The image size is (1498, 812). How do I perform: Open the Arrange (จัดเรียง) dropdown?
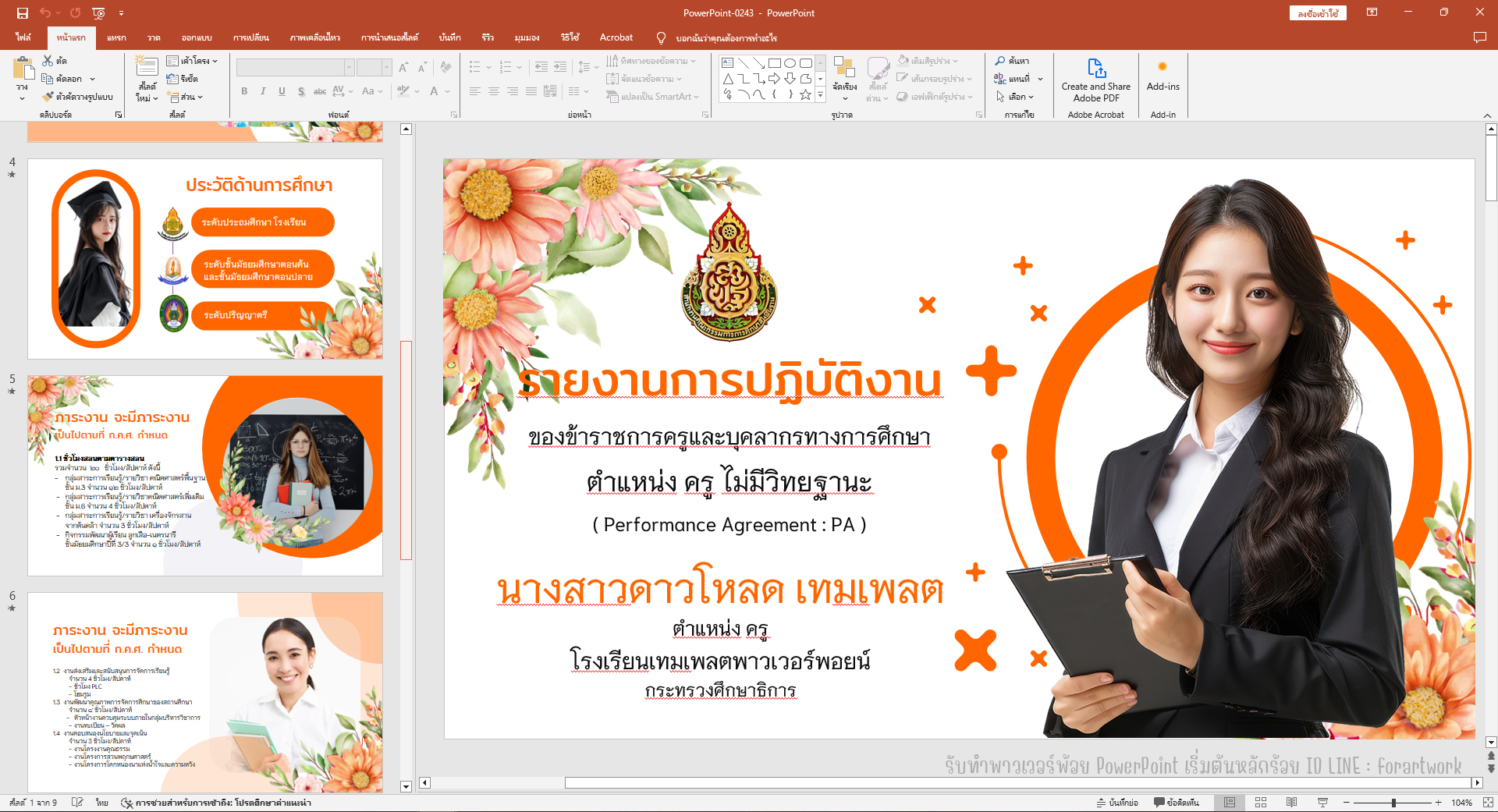[844, 80]
